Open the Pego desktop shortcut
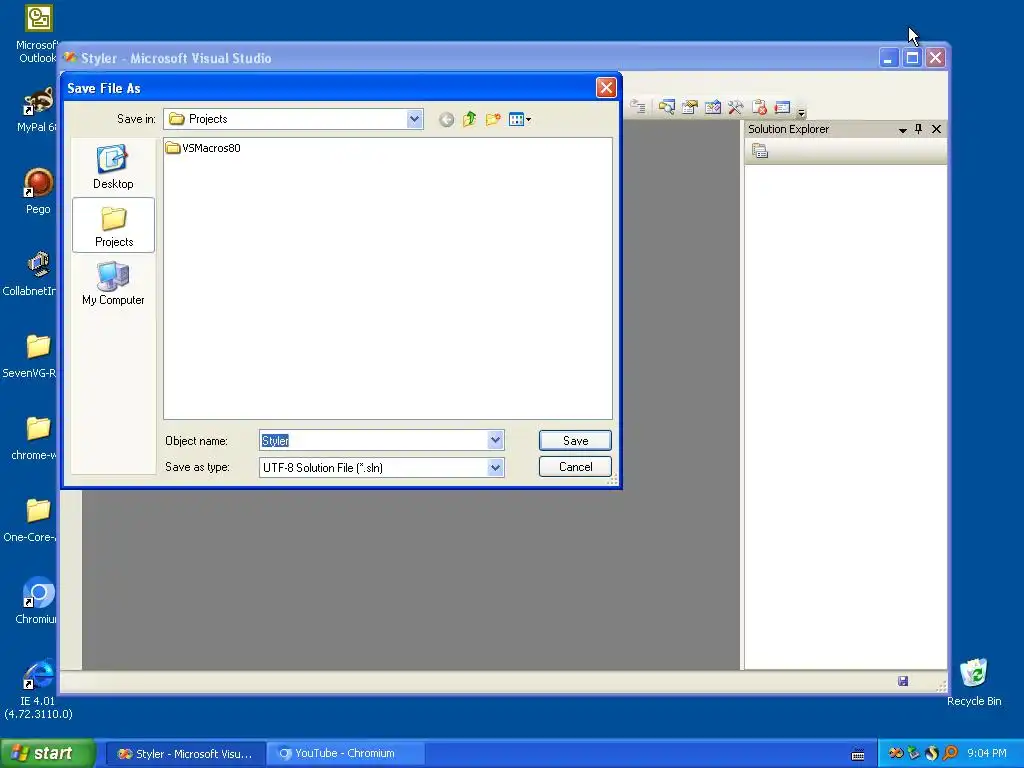The height and width of the screenshot is (768, 1024). (x=38, y=191)
